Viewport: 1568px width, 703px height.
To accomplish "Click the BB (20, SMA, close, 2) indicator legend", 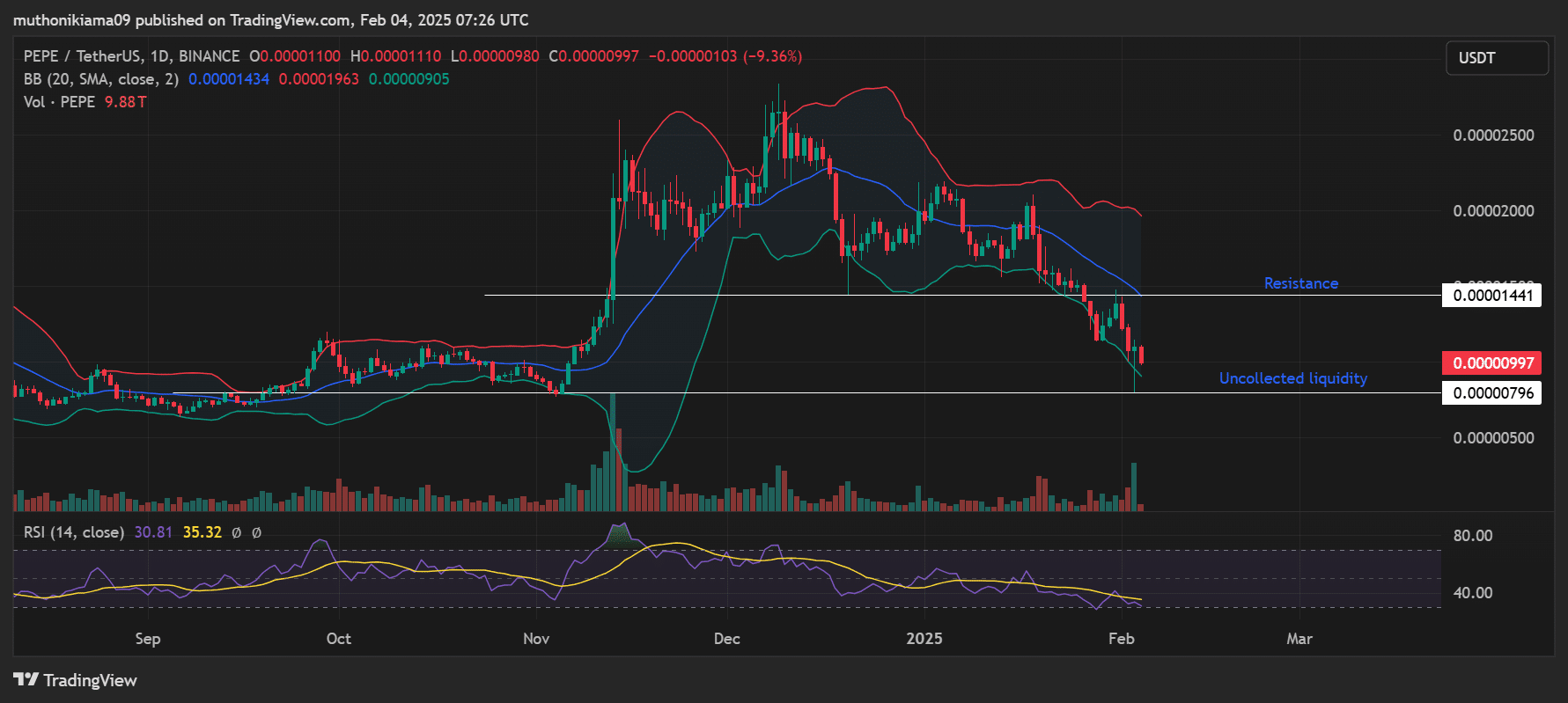I will pyautogui.click(x=101, y=79).
